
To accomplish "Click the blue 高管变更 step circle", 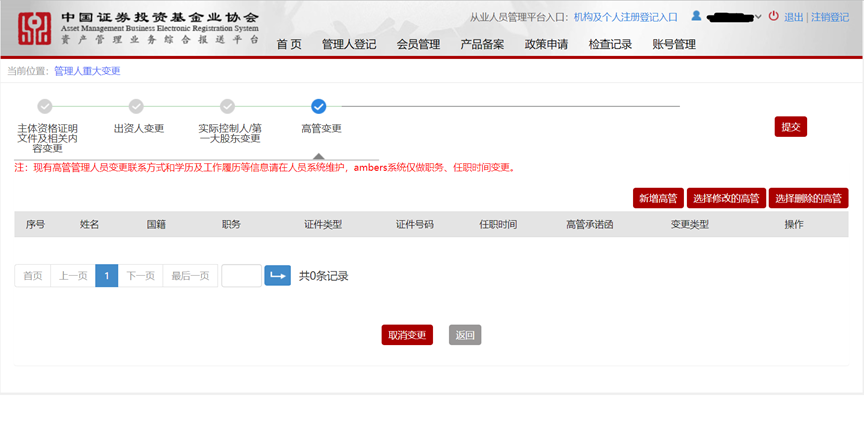I will [318, 106].
